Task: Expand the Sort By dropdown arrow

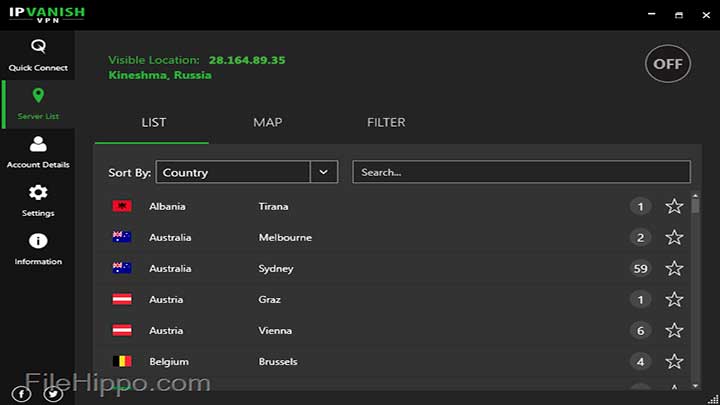Action: (323, 172)
